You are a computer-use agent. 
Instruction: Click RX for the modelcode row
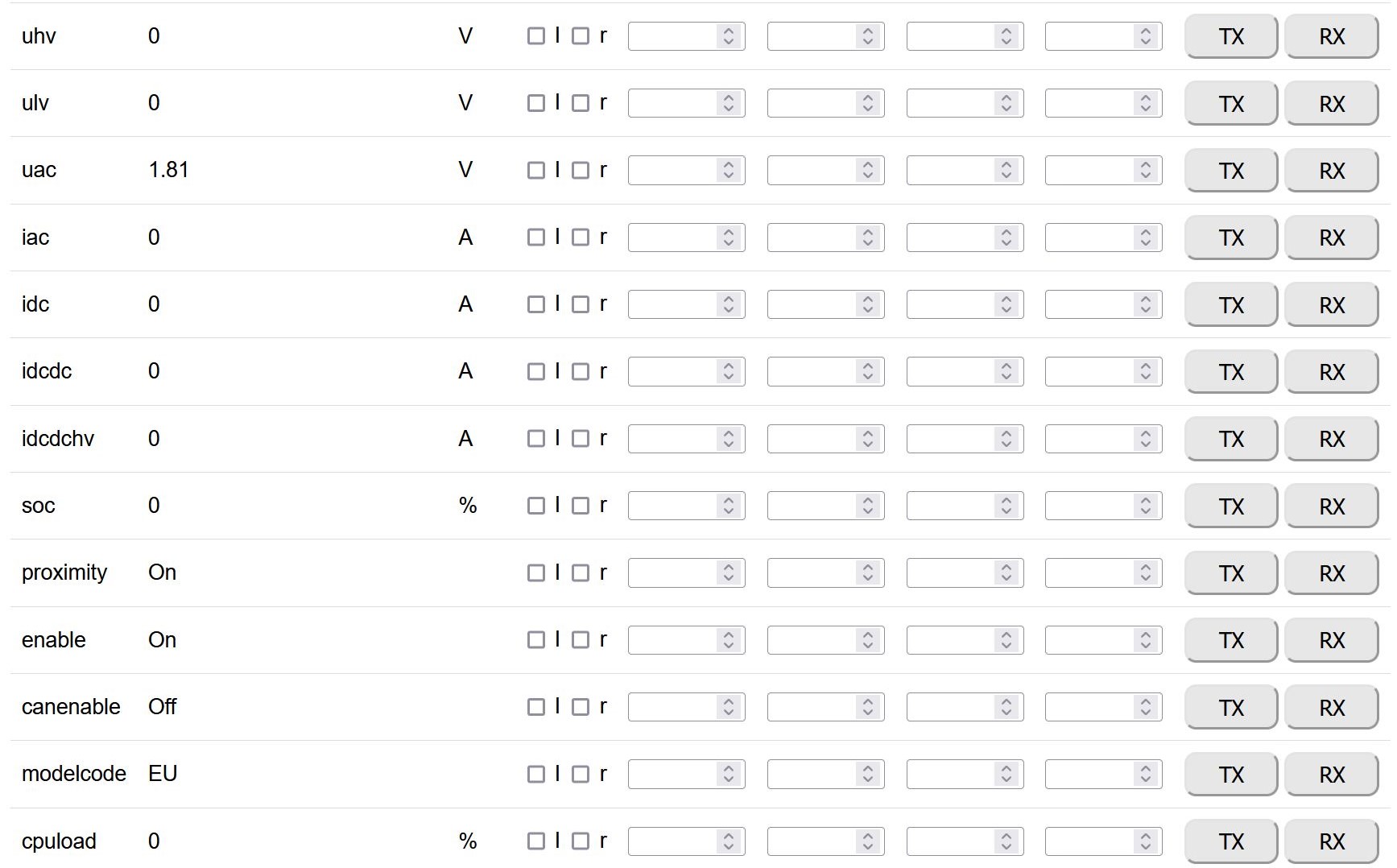click(x=1331, y=775)
